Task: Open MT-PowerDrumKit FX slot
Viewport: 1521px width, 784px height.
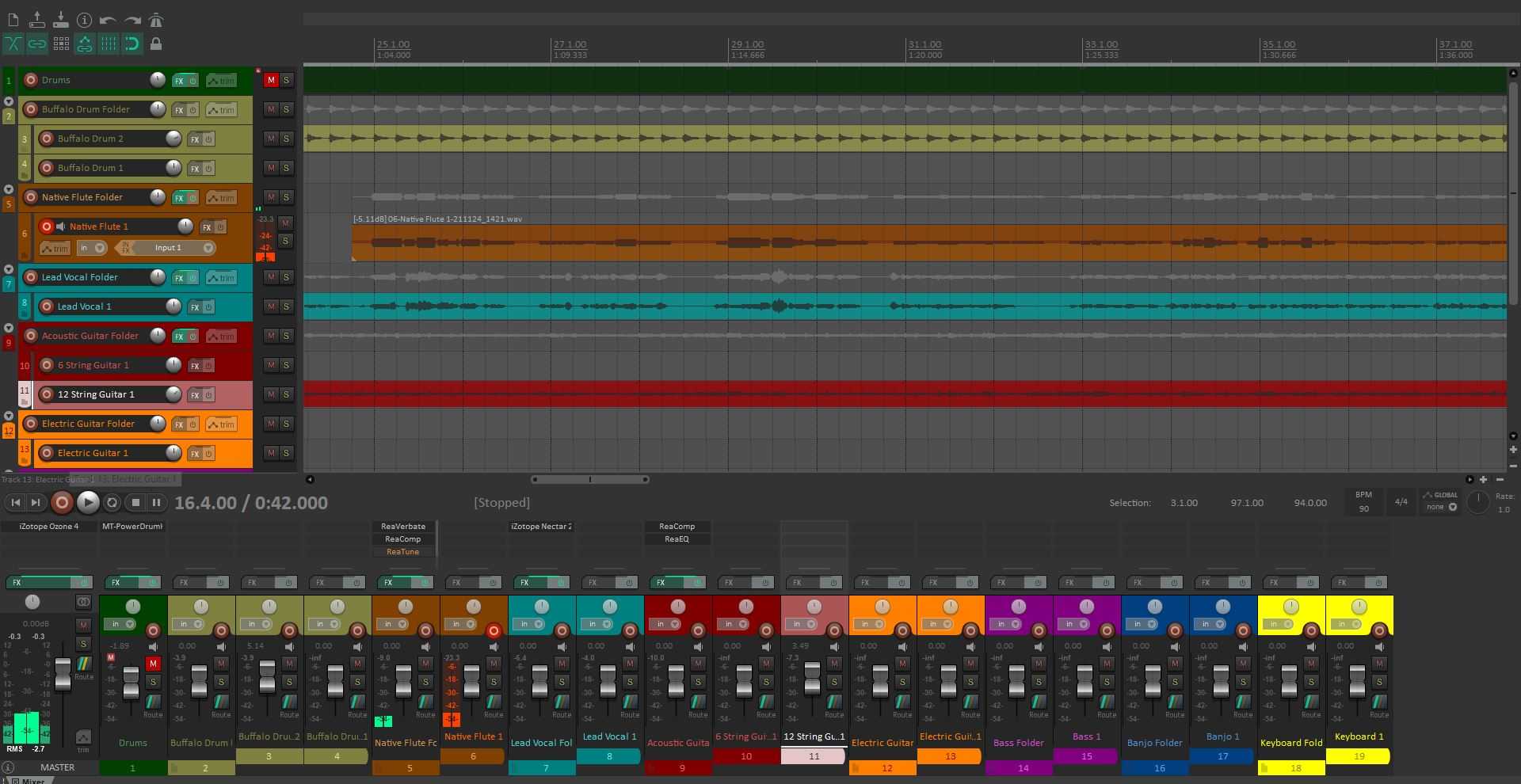Action: click(132, 527)
